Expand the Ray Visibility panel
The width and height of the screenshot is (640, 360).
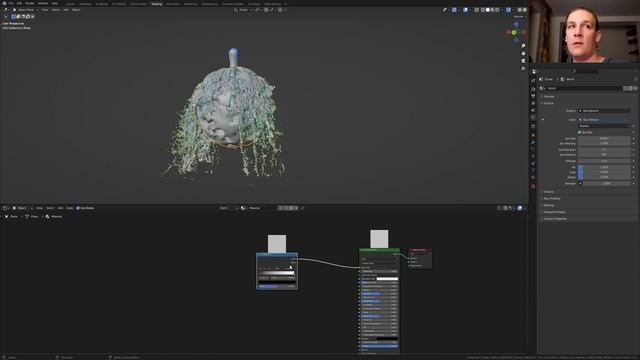(x=552, y=199)
